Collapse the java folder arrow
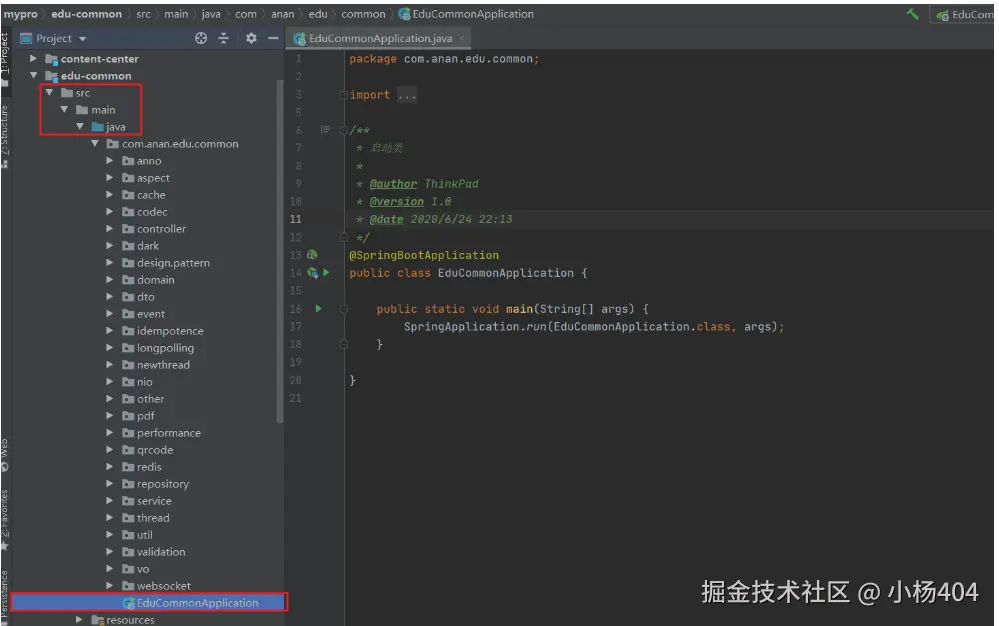The width and height of the screenshot is (999, 626). (80, 127)
